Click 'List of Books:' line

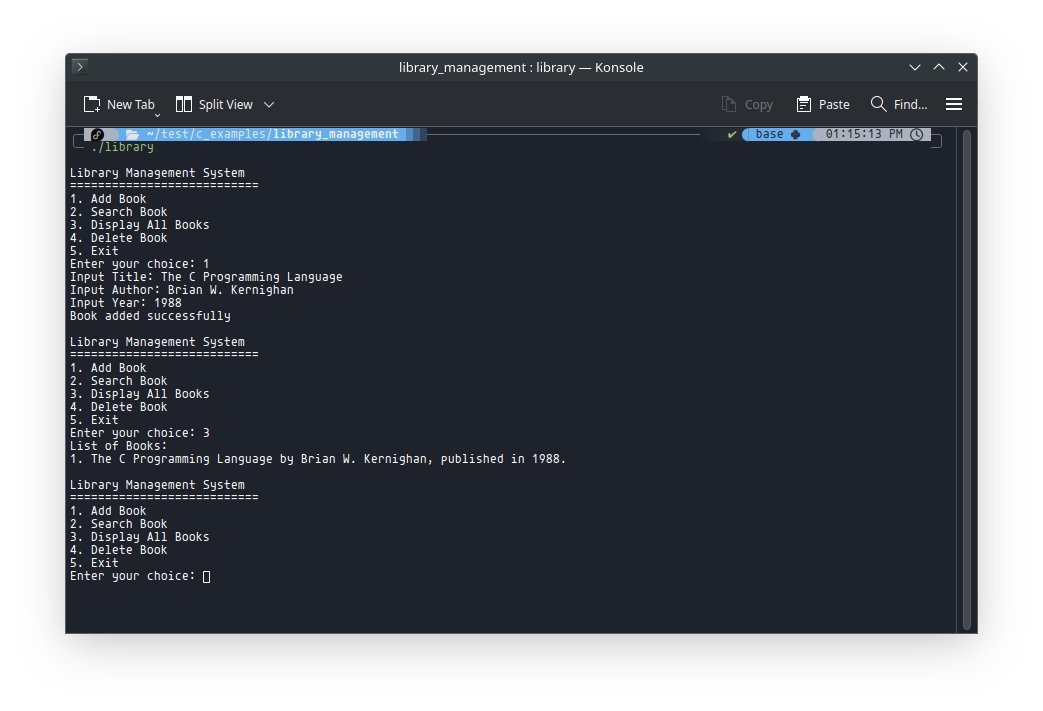pyautogui.click(x=118, y=446)
